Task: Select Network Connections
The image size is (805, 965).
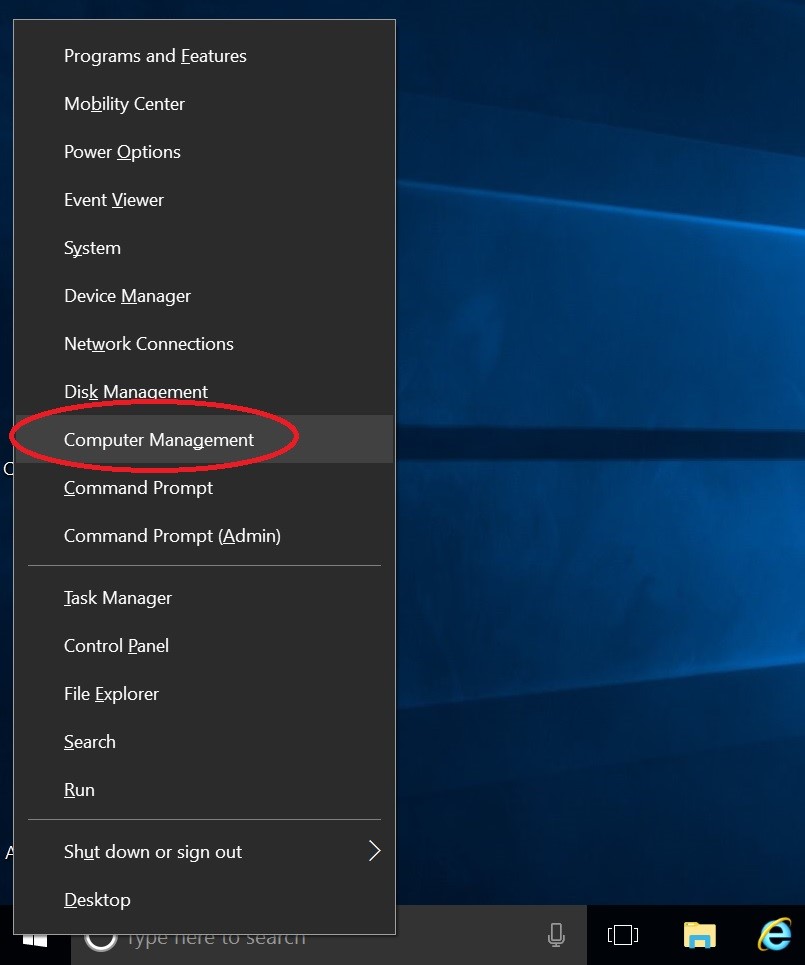Action: (x=149, y=344)
